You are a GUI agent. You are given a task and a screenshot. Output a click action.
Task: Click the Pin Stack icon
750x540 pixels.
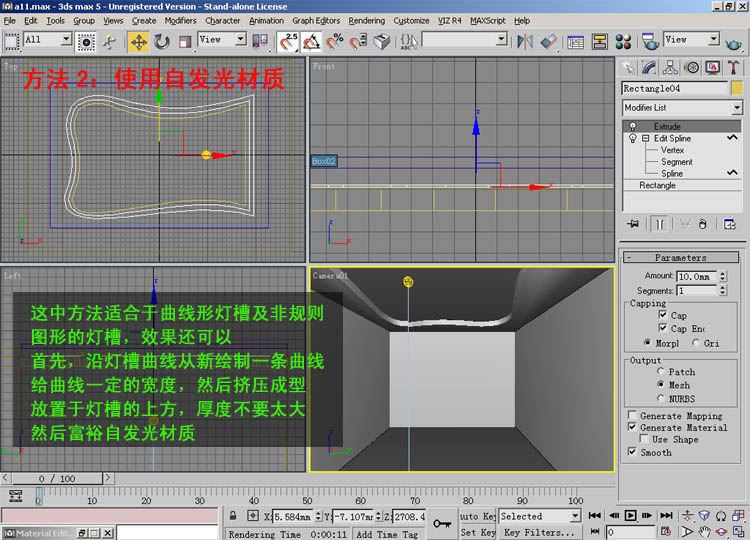[631, 224]
